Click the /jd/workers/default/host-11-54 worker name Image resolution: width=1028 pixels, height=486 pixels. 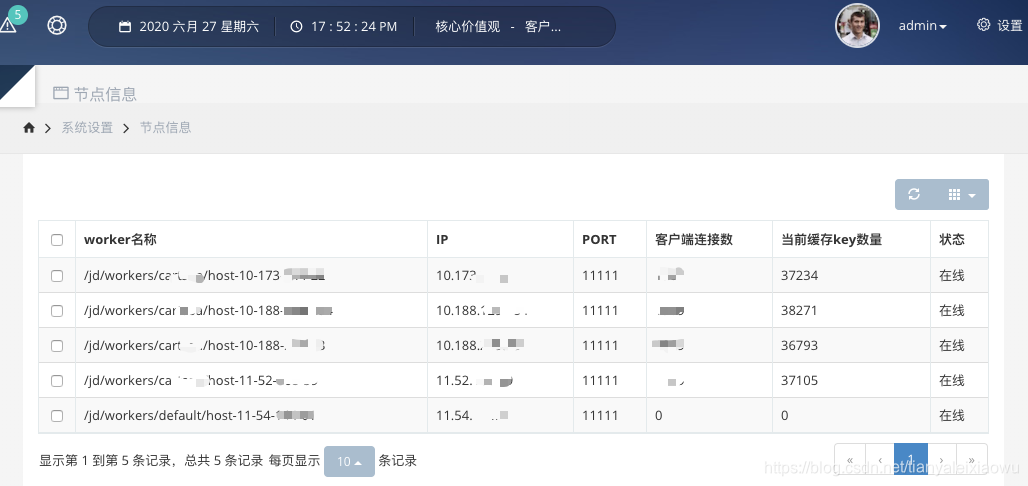tap(199, 415)
